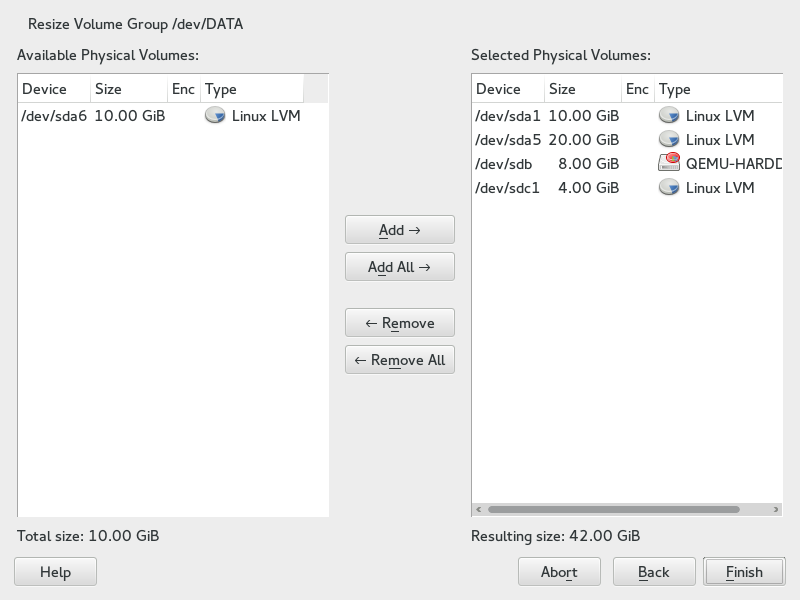Abort the volume group resize
Screen dimensions: 800x600
[x=559, y=572]
